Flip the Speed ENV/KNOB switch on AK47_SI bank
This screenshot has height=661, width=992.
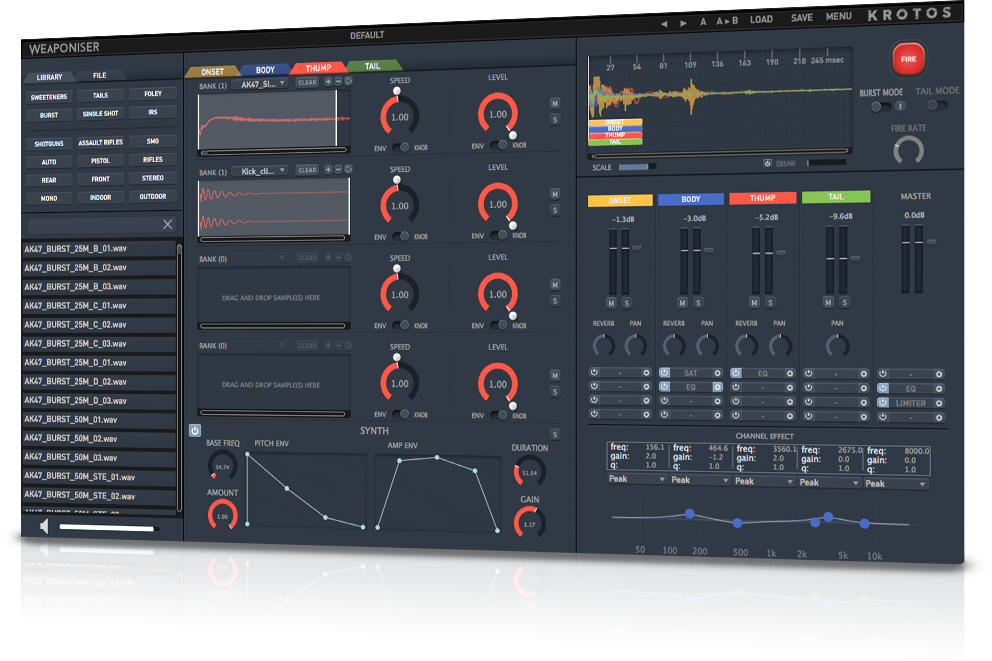click(x=400, y=147)
